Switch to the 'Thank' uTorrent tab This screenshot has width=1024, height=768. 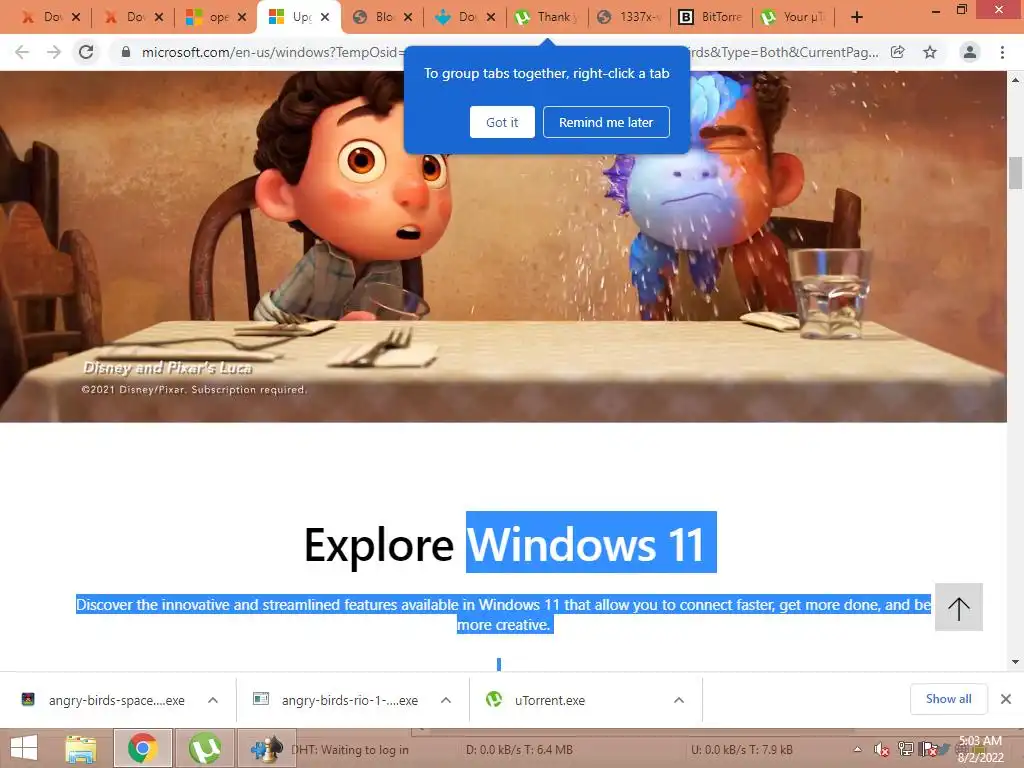(547, 17)
